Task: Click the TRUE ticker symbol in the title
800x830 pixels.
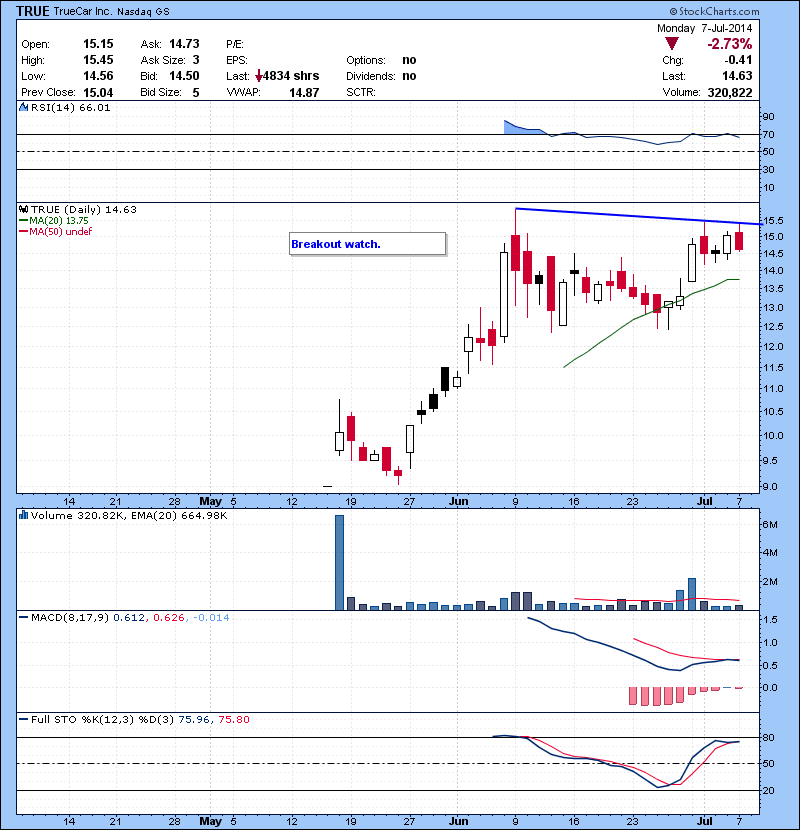Action: click(33, 11)
